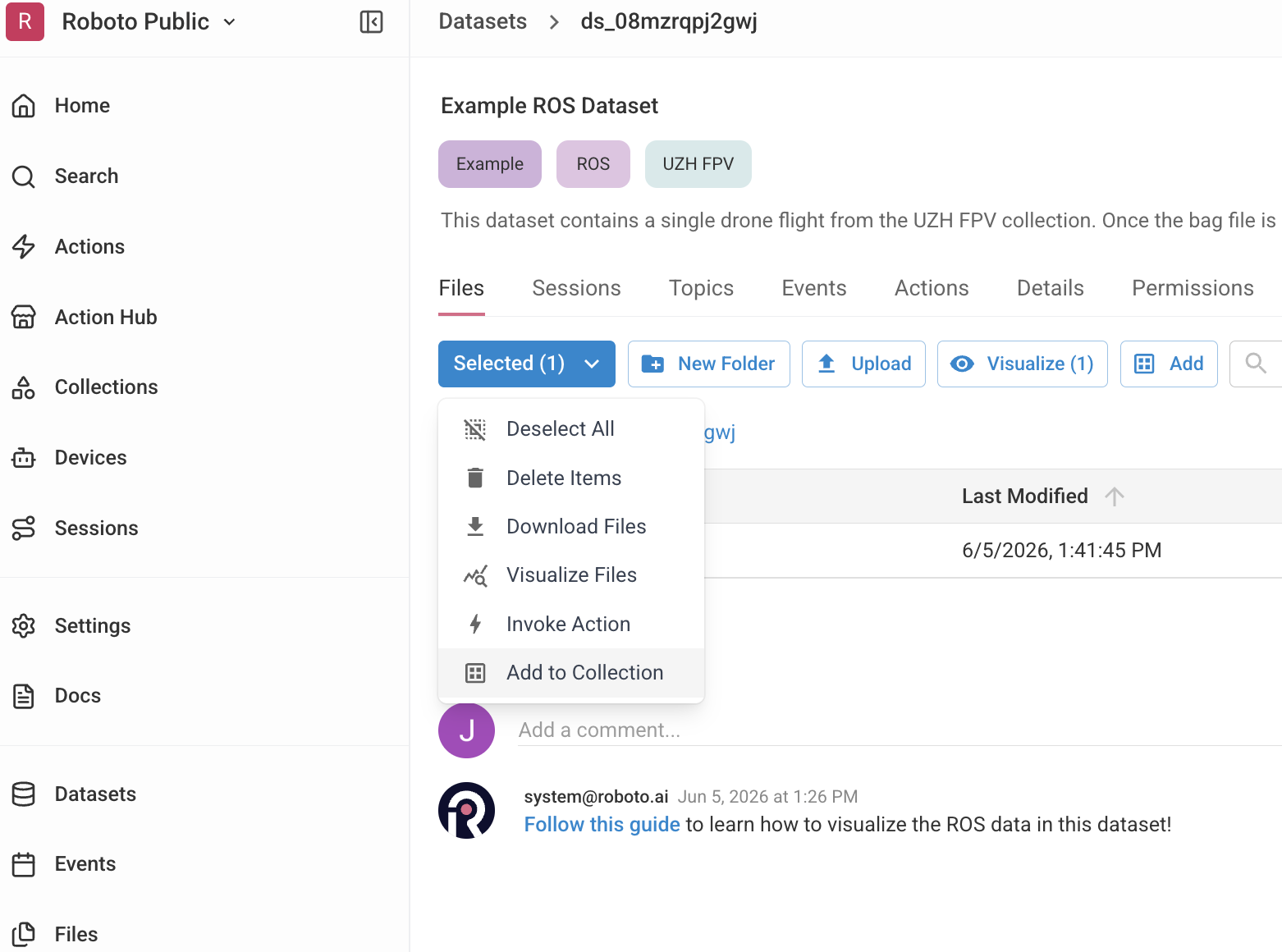The height and width of the screenshot is (952, 1282).
Task: Click the download arrow icon in menu
Action: 475,526
